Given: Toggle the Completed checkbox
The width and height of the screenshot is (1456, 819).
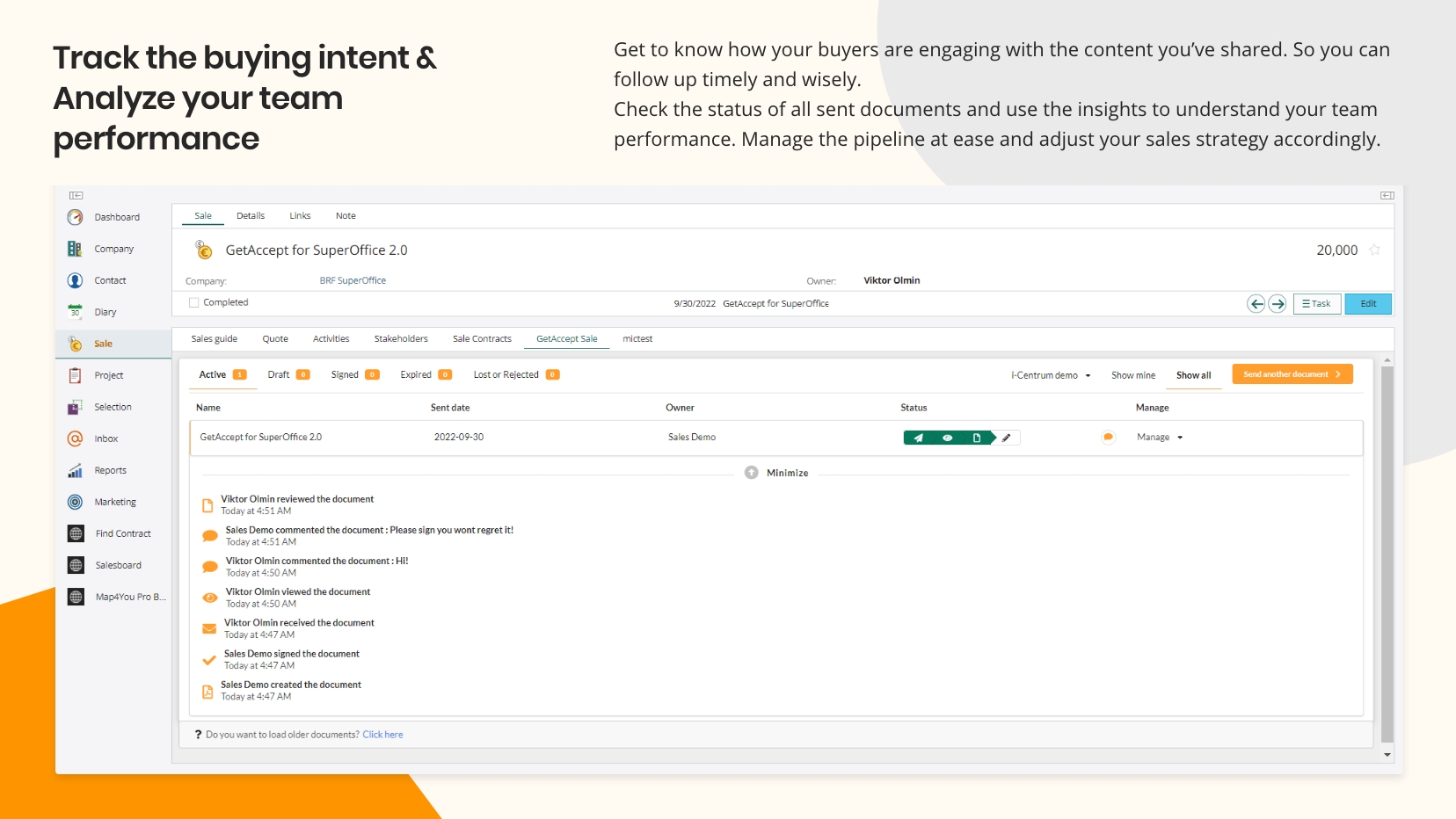Looking at the screenshot, I should (x=193, y=302).
